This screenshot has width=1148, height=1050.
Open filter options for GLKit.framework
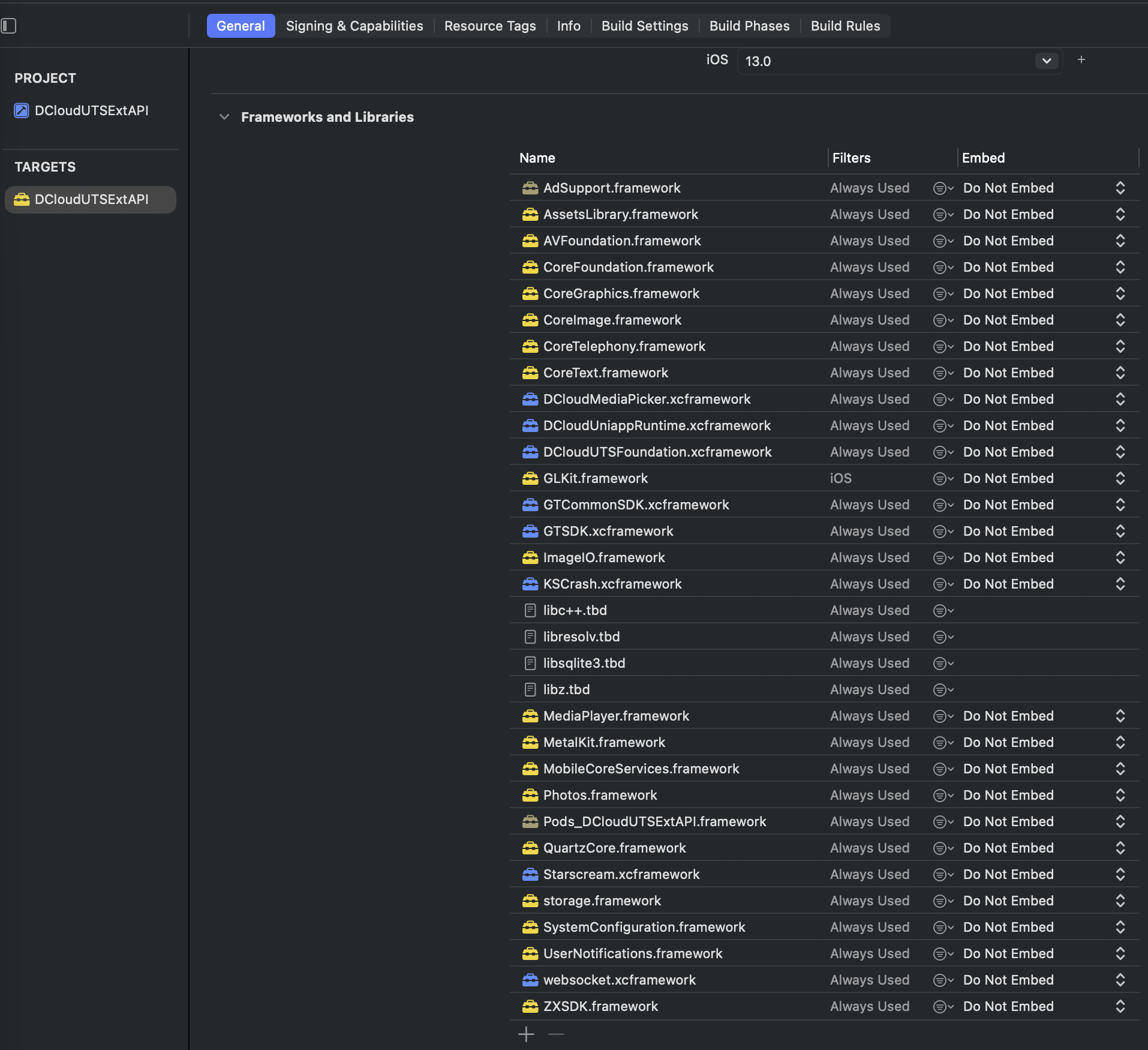click(x=943, y=479)
